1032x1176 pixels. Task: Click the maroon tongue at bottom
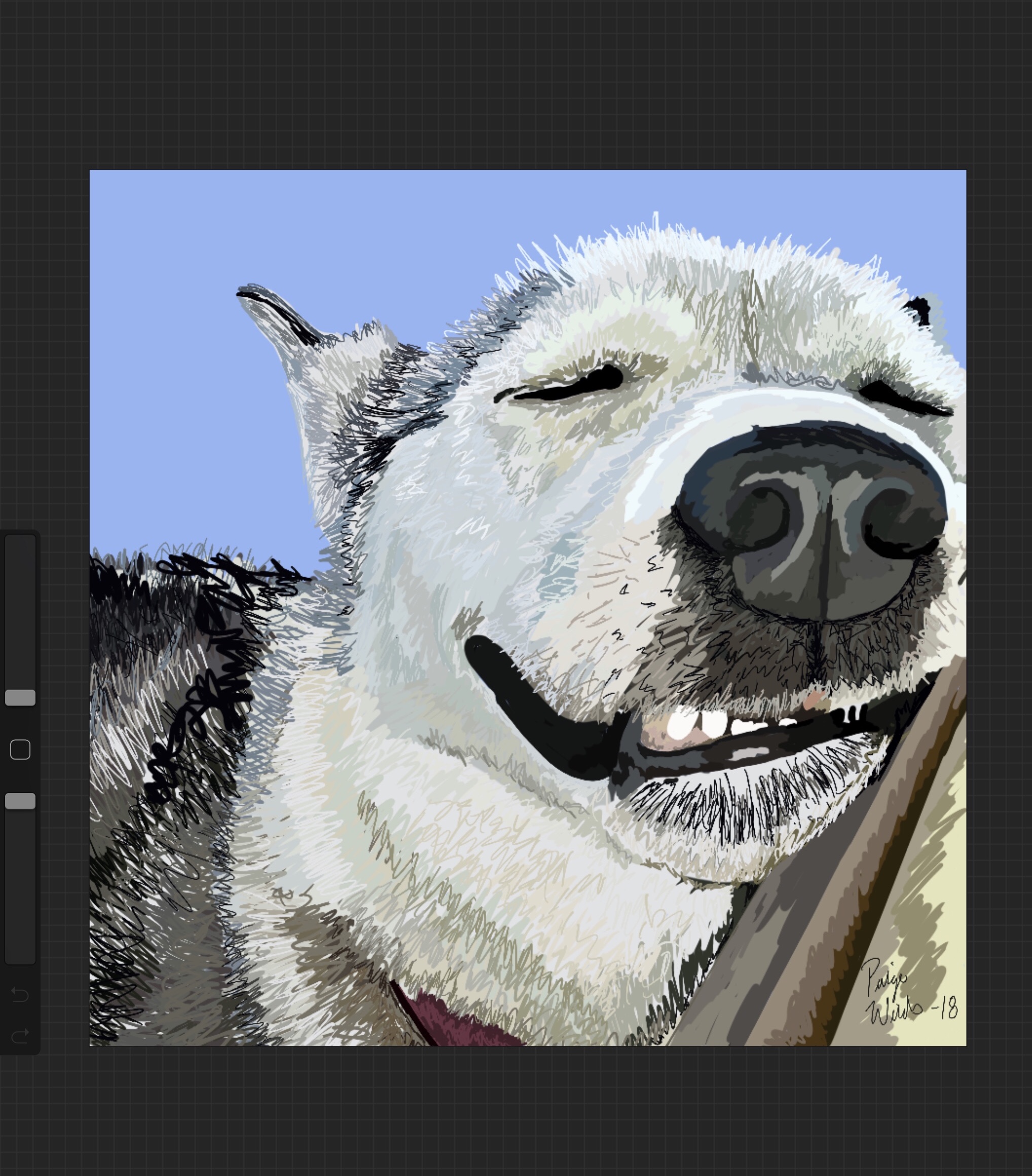(x=455, y=1024)
